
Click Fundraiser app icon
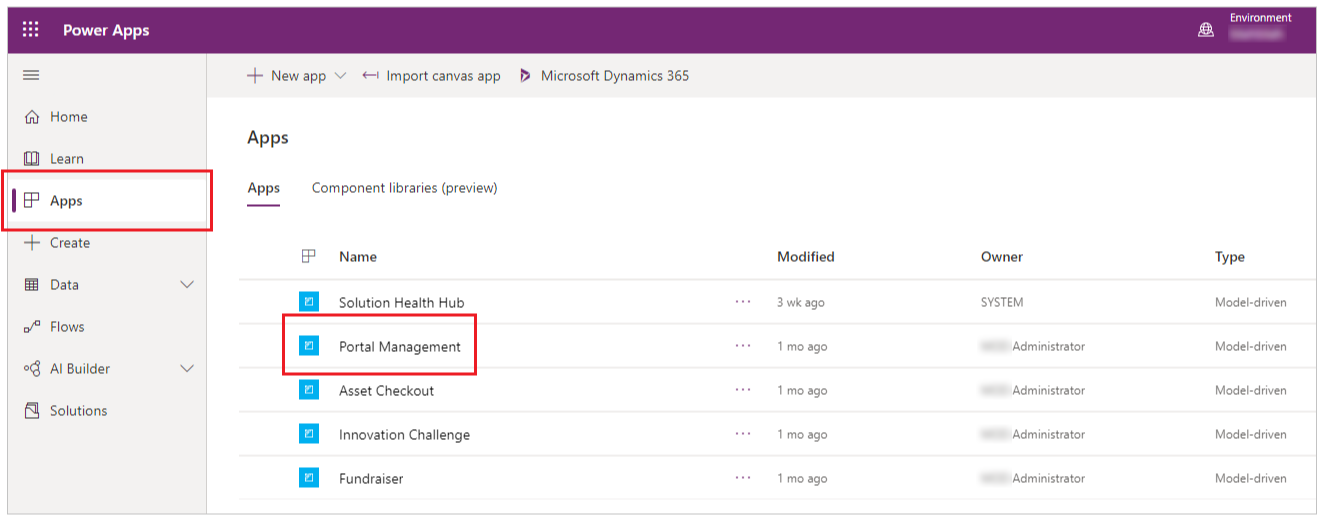[x=309, y=478]
